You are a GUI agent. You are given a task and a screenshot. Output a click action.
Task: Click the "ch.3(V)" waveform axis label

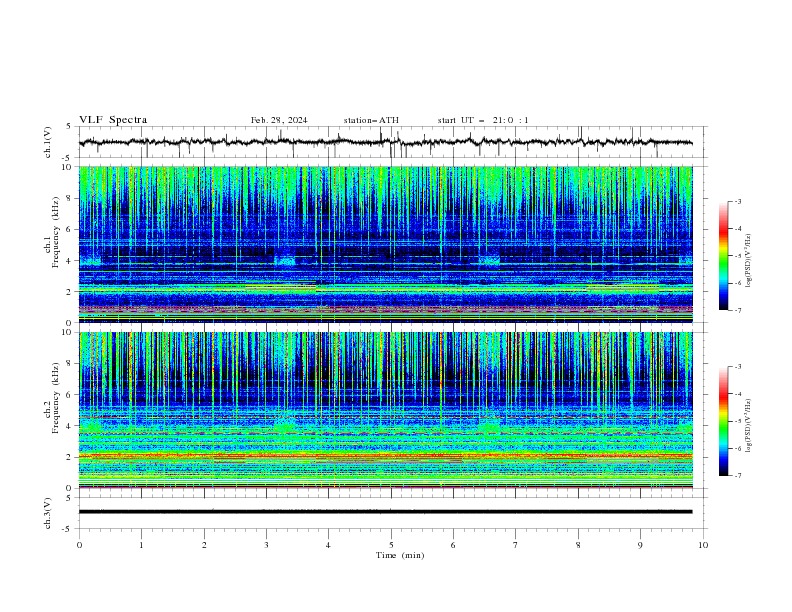48,513
